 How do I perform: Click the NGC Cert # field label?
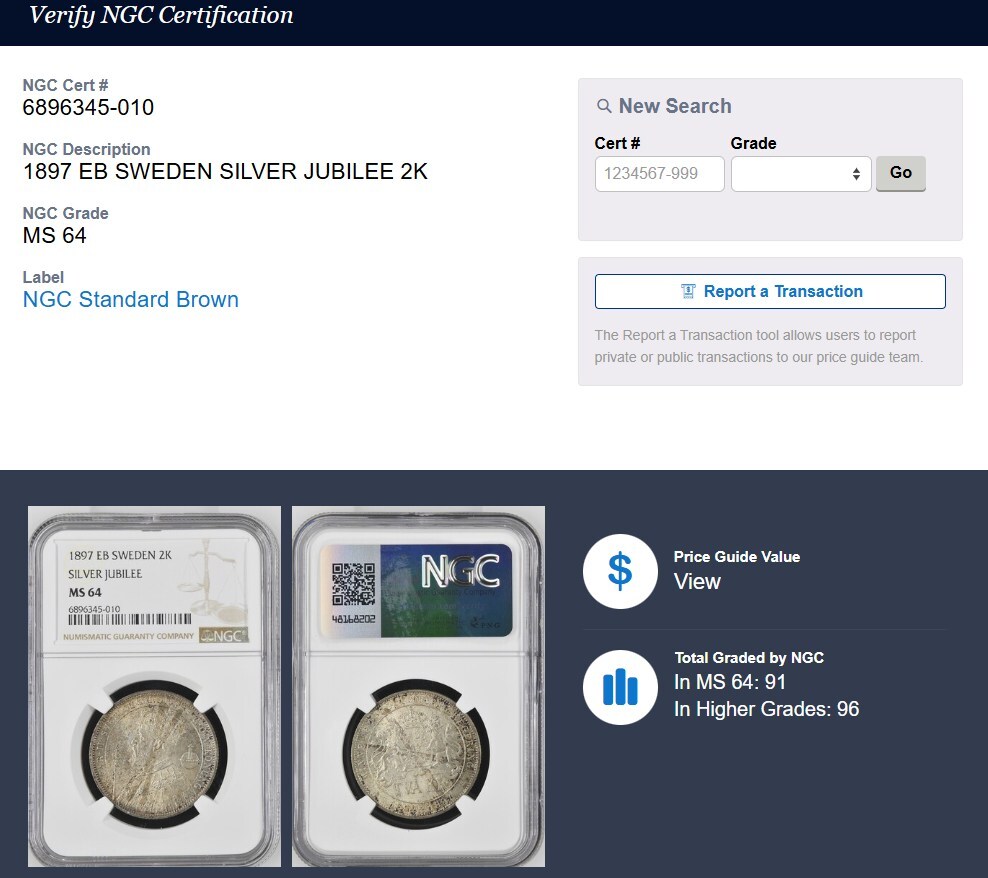[66, 85]
